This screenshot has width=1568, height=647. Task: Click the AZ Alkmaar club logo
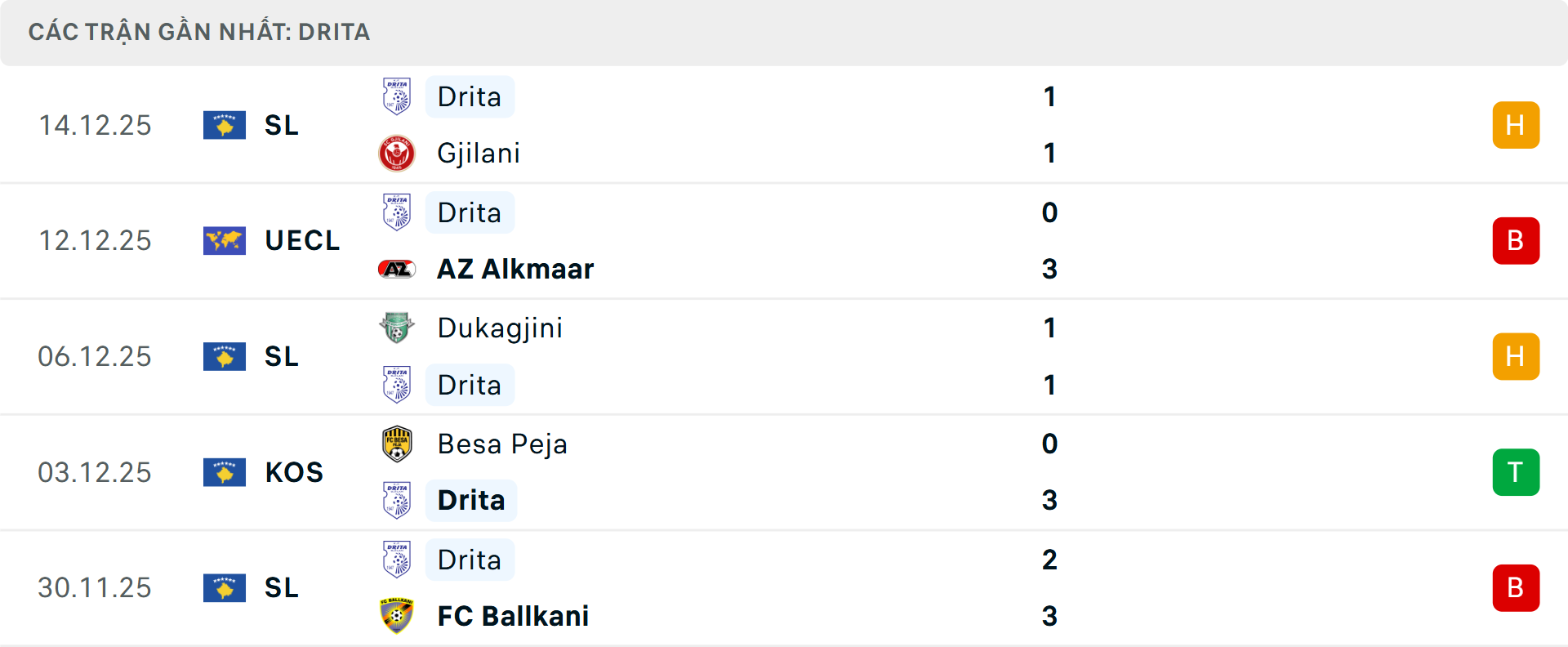397,269
